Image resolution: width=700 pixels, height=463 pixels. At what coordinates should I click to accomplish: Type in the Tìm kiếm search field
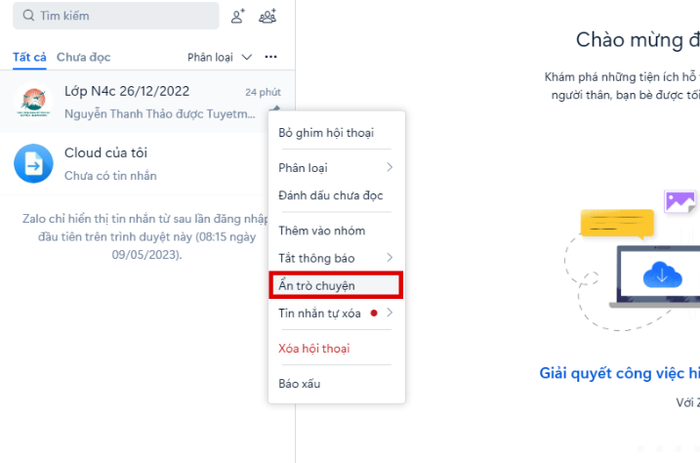pos(120,16)
